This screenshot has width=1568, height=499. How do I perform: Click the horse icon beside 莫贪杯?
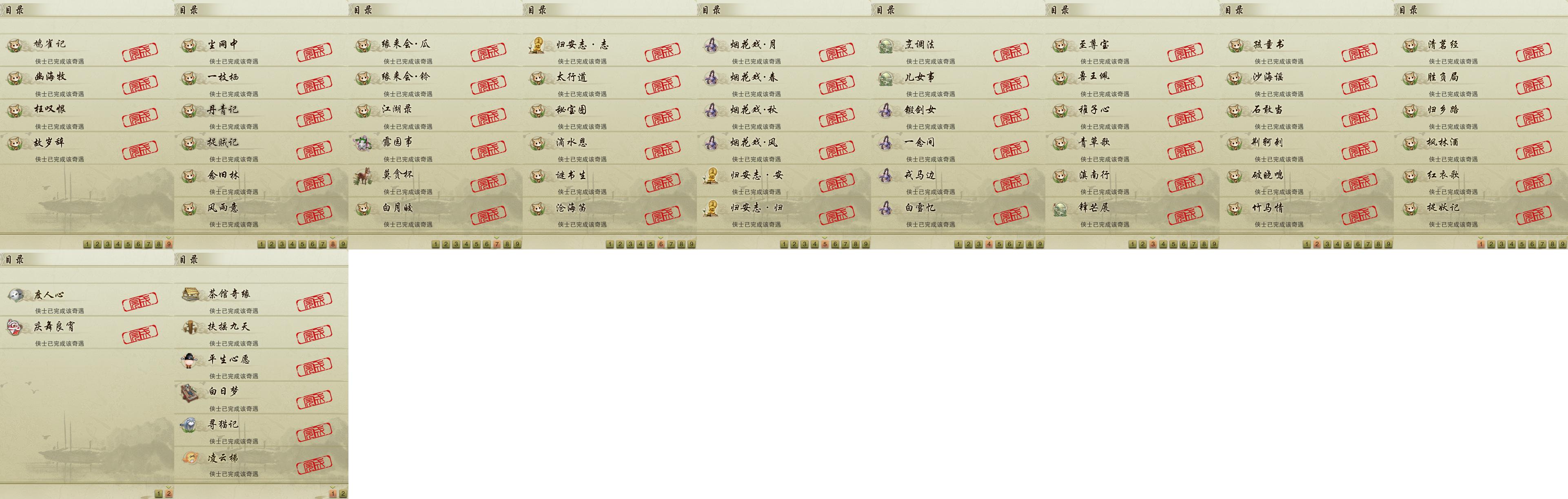364,177
